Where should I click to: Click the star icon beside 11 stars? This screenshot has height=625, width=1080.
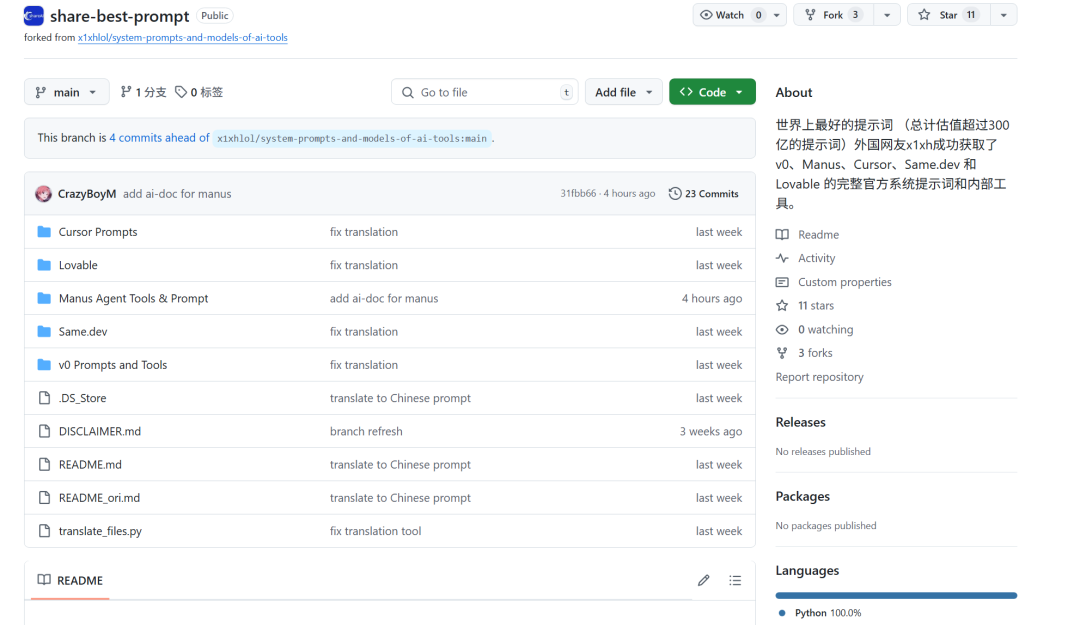[782, 305]
